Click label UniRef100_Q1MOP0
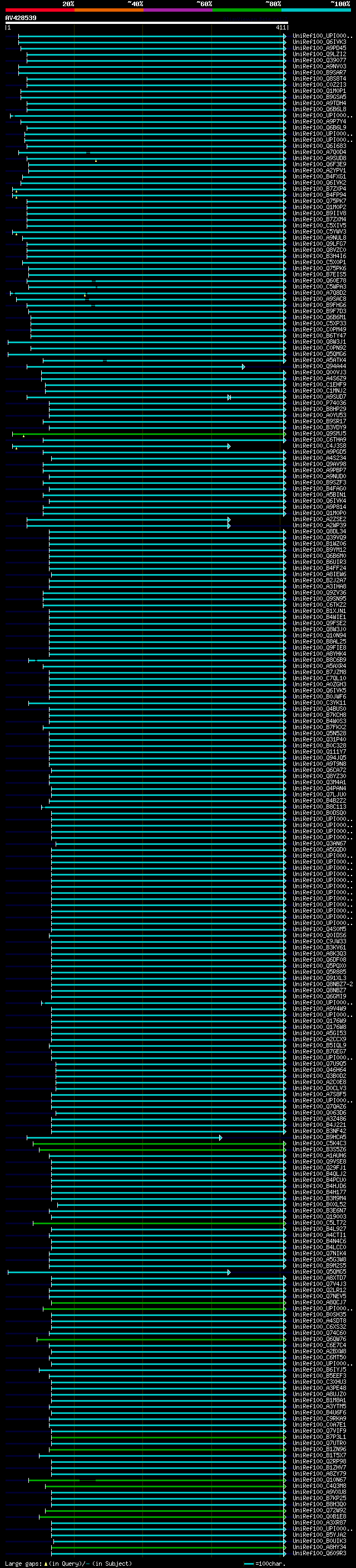 click(x=319, y=513)
